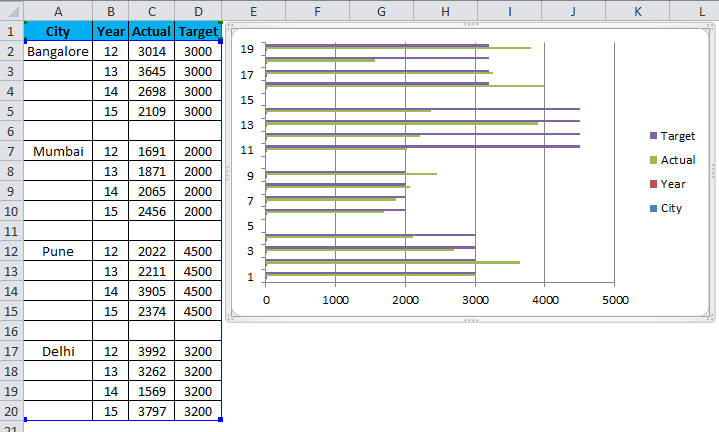
Task: Select column A header
Action: coord(58,11)
